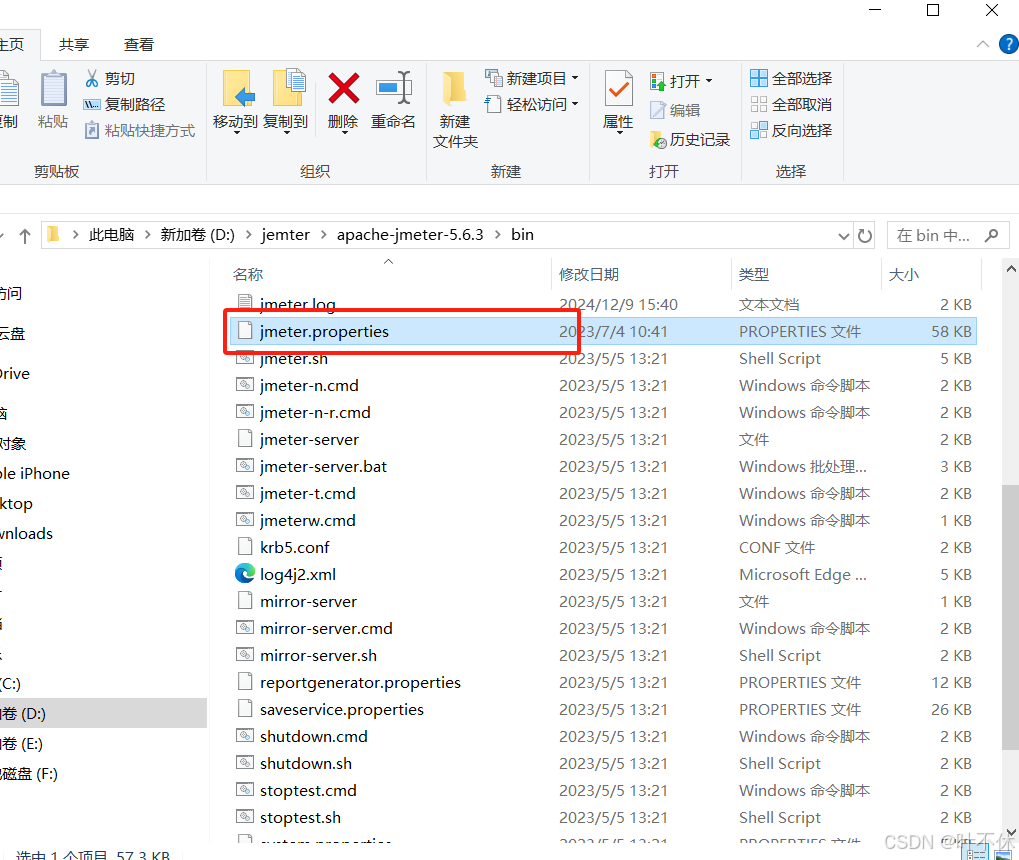Click the Up arrow navigation button
This screenshot has width=1019, height=860.
pyautogui.click(x=25, y=236)
